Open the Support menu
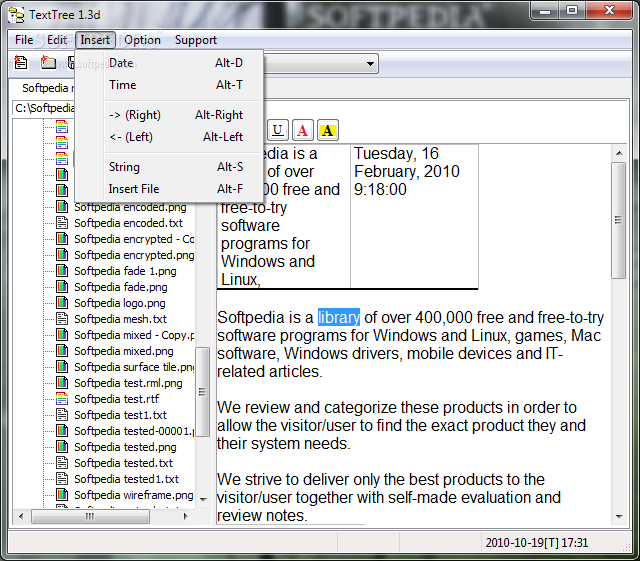This screenshot has width=640, height=561. point(196,40)
